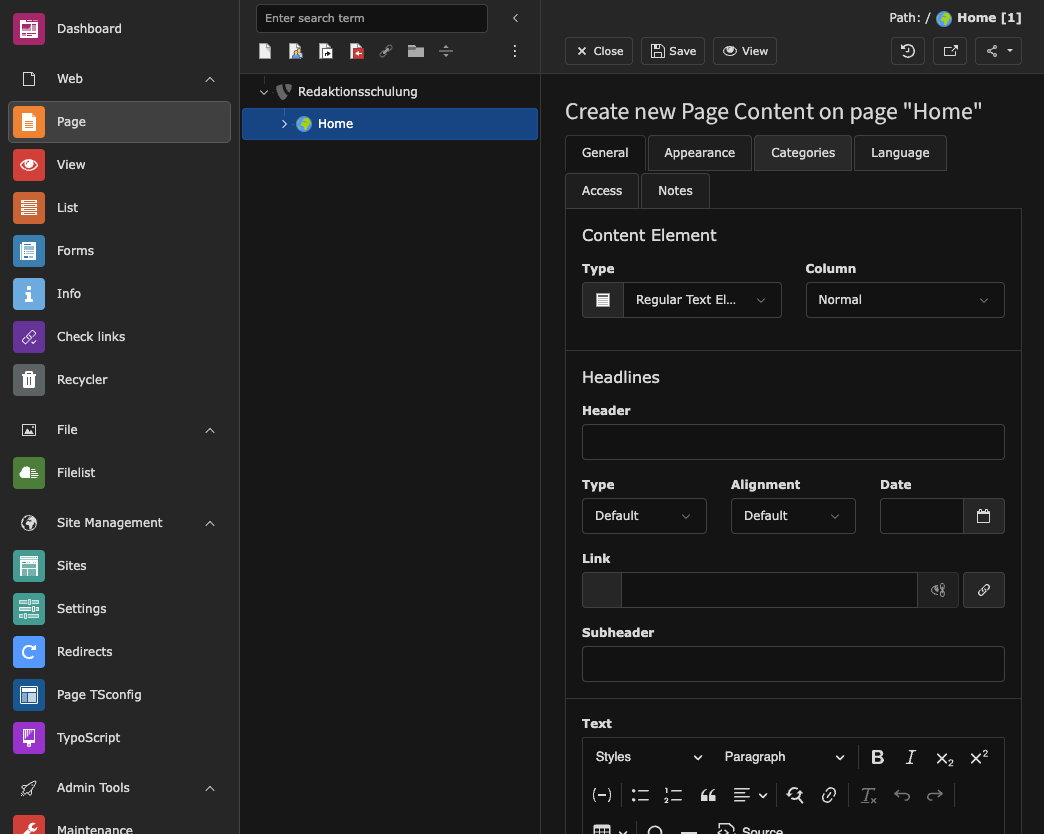
Task: Open the TYPO3 history/undo tool
Action: click(907, 51)
